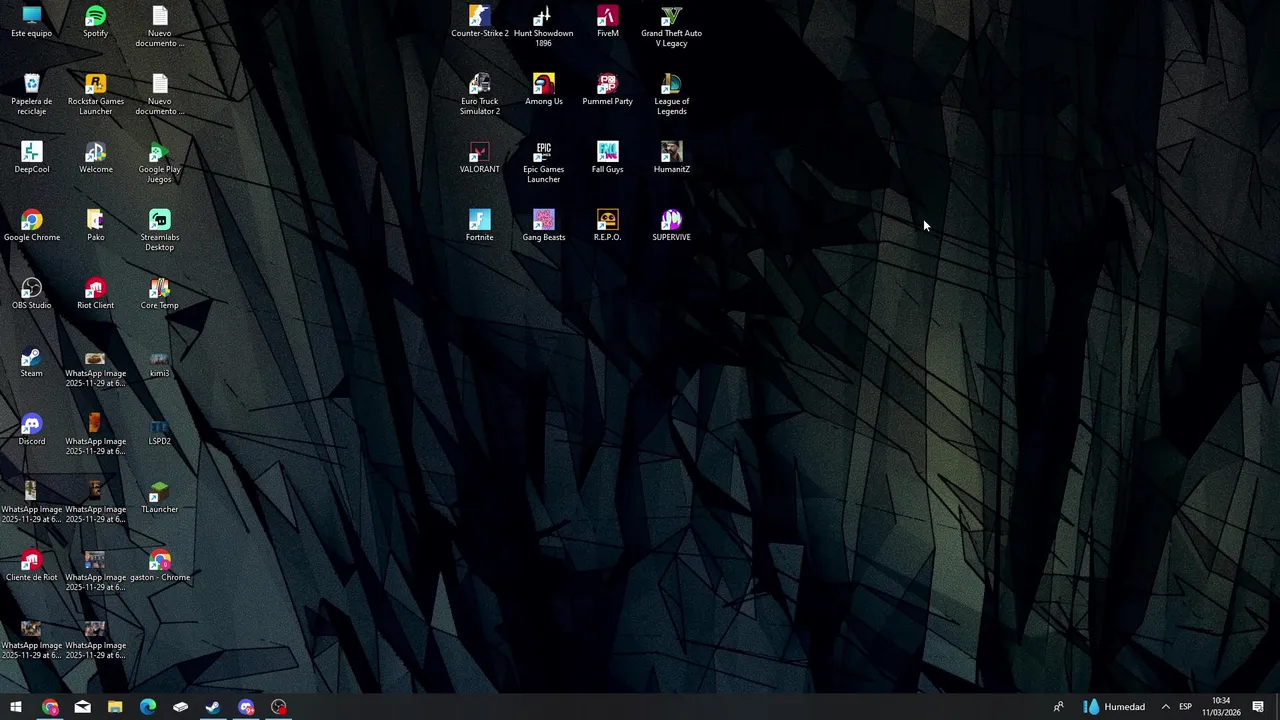The height and width of the screenshot is (720, 1280).
Task: Select the Core Temp desktop icon
Action: pyautogui.click(x=160, y=294)
